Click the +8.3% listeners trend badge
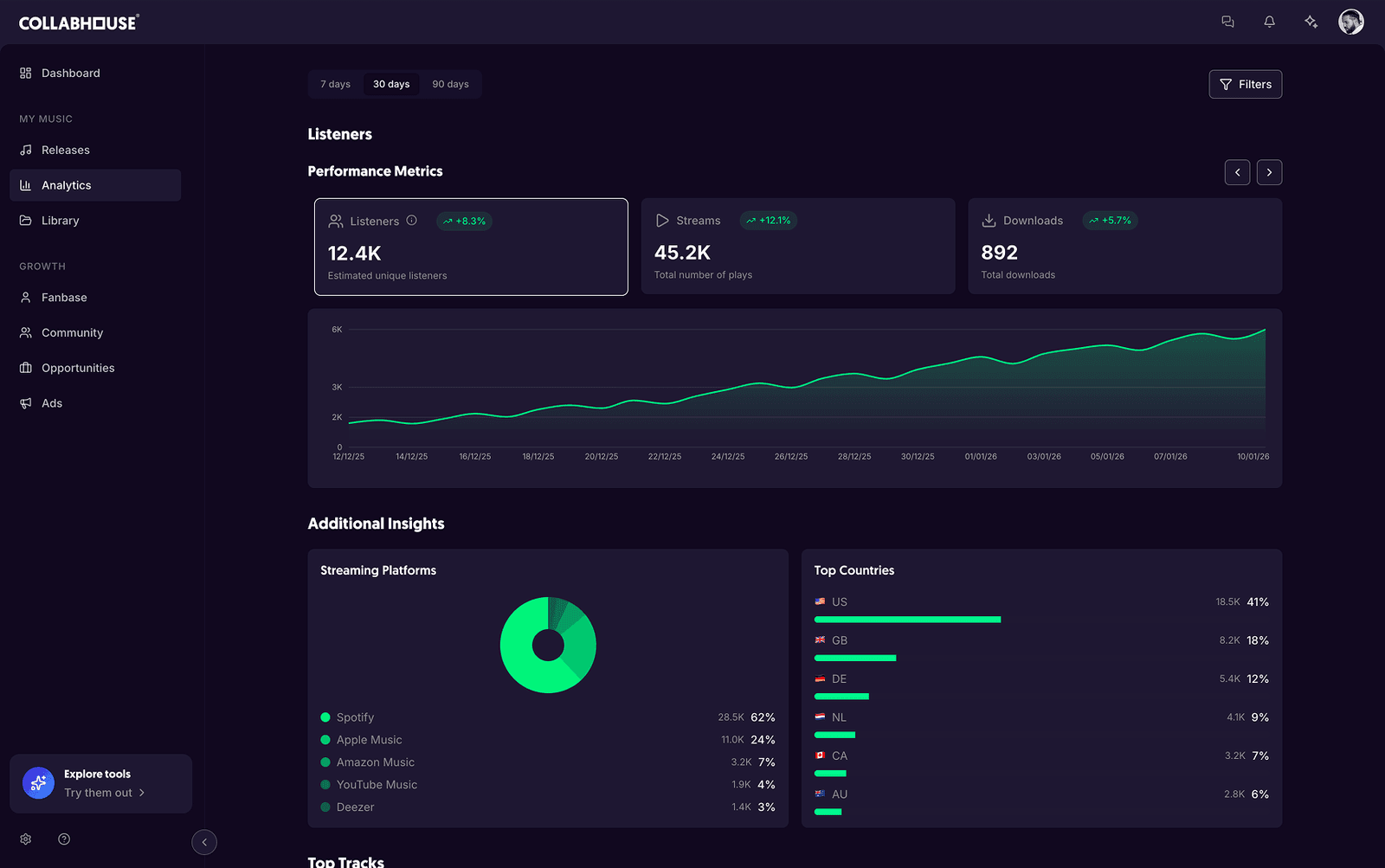The width and height of the screenshot is (1385, 868). pos(464,222)
